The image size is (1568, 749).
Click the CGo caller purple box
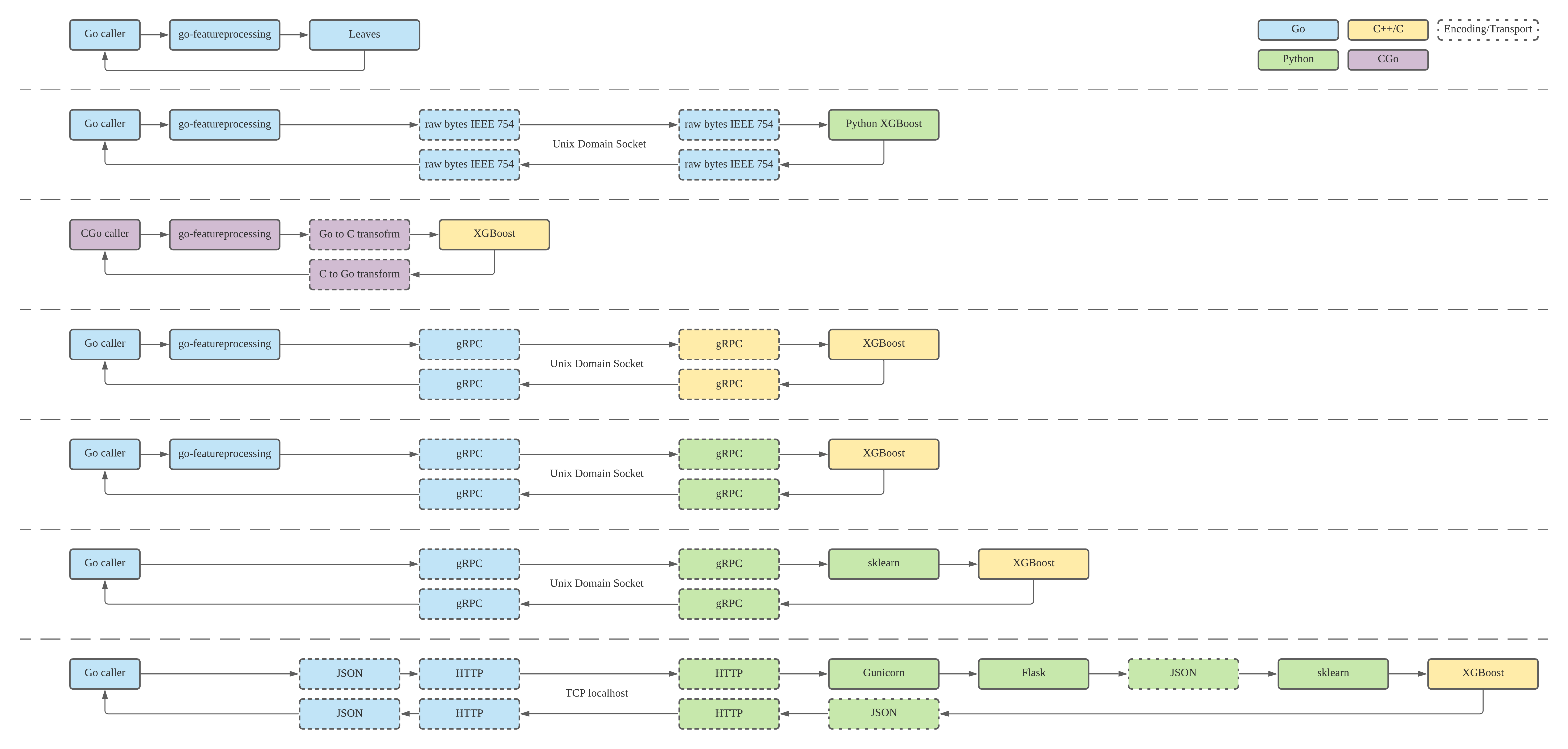[x=105, y=234]
